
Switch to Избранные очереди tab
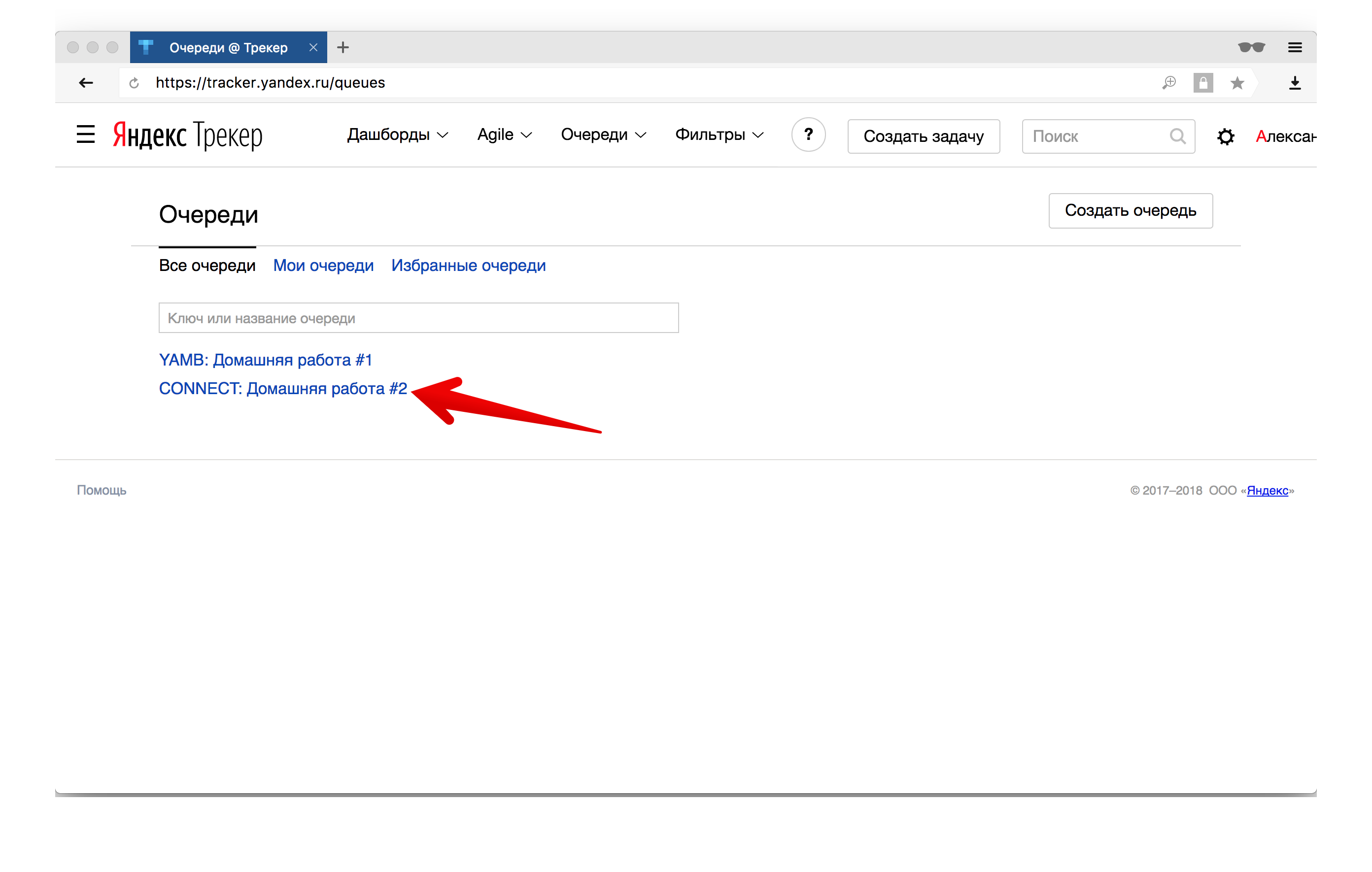[468, 266]
